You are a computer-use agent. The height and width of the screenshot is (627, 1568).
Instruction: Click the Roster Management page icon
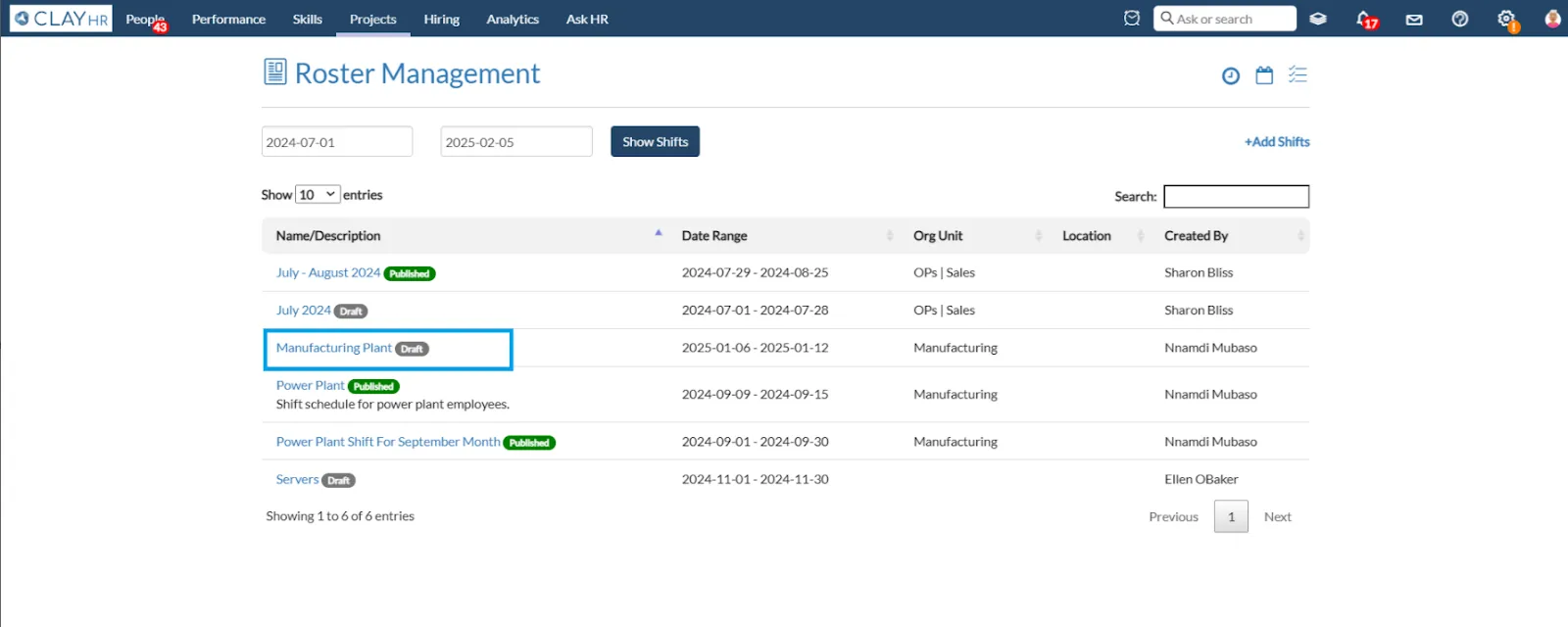coord(275,72)
